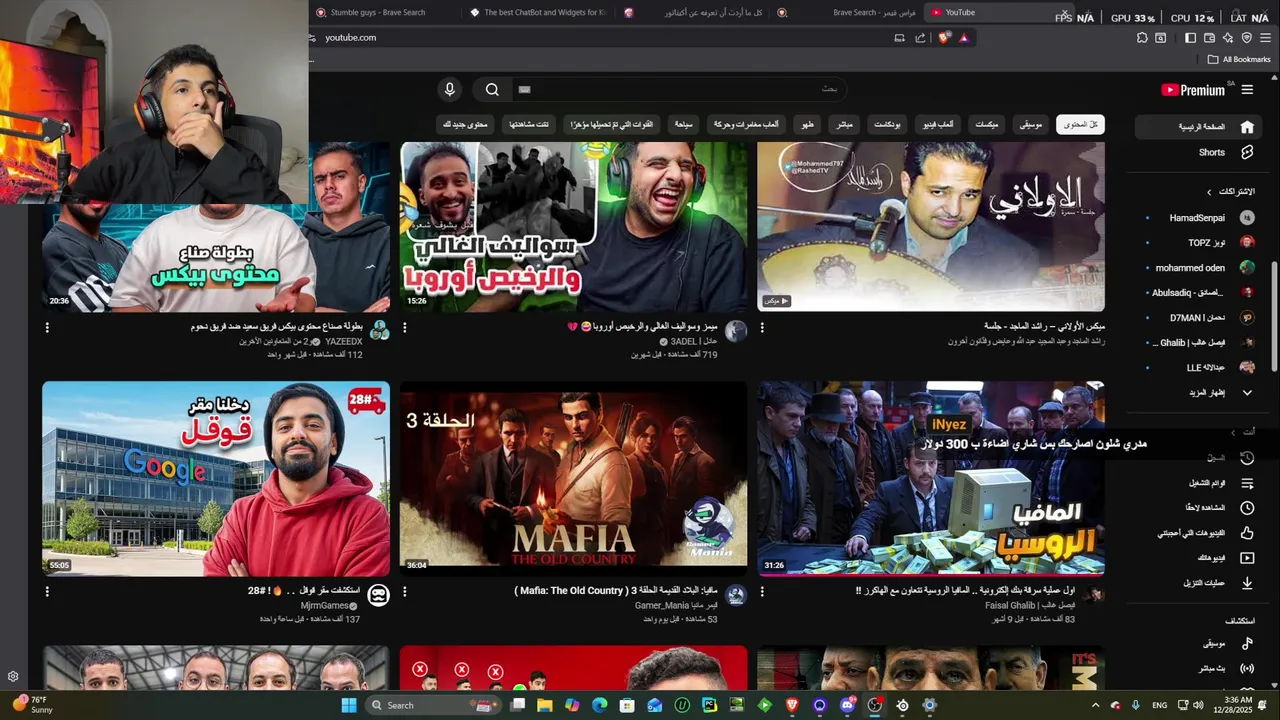Open options for Google HQ video
1280x720 pixels.
(x=47, y=591)
